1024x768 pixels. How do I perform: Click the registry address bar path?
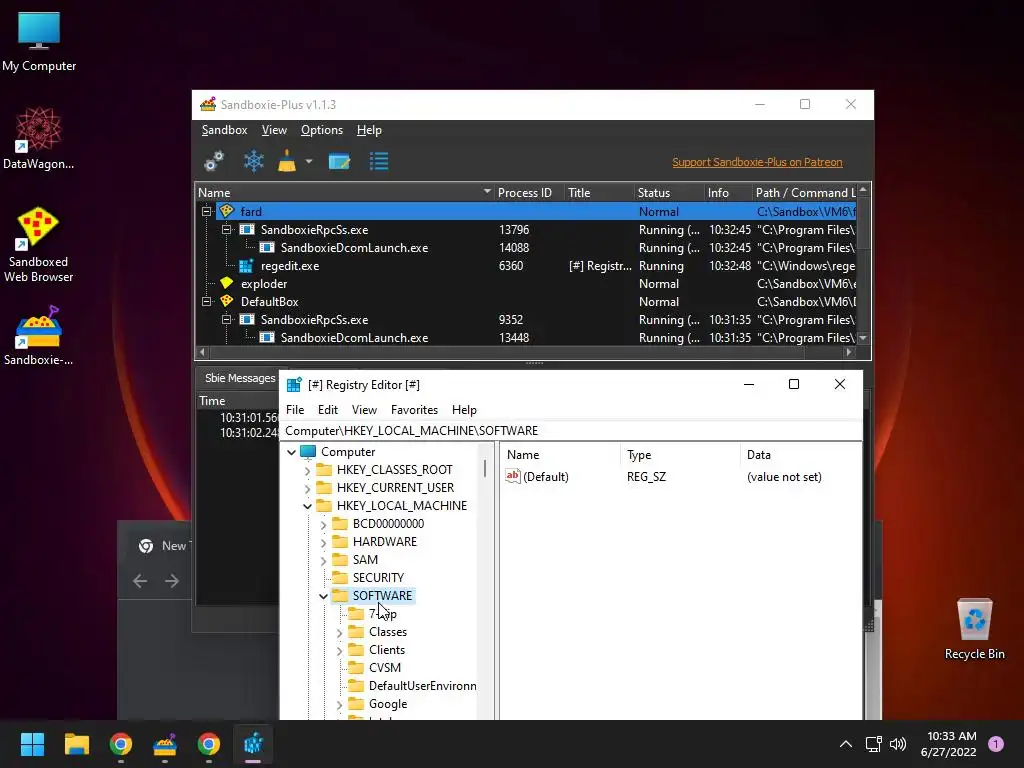tap(572, 431)
